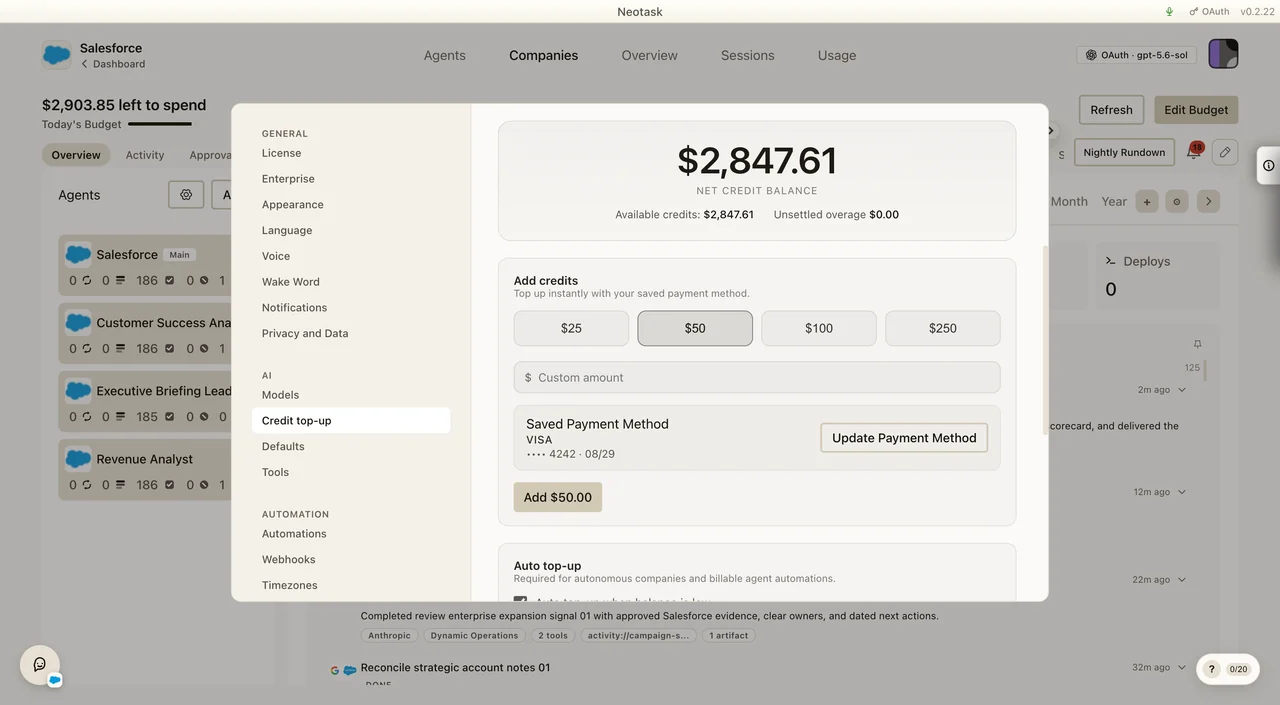
Task: Open Automations settings
Action: coord(351,534)
